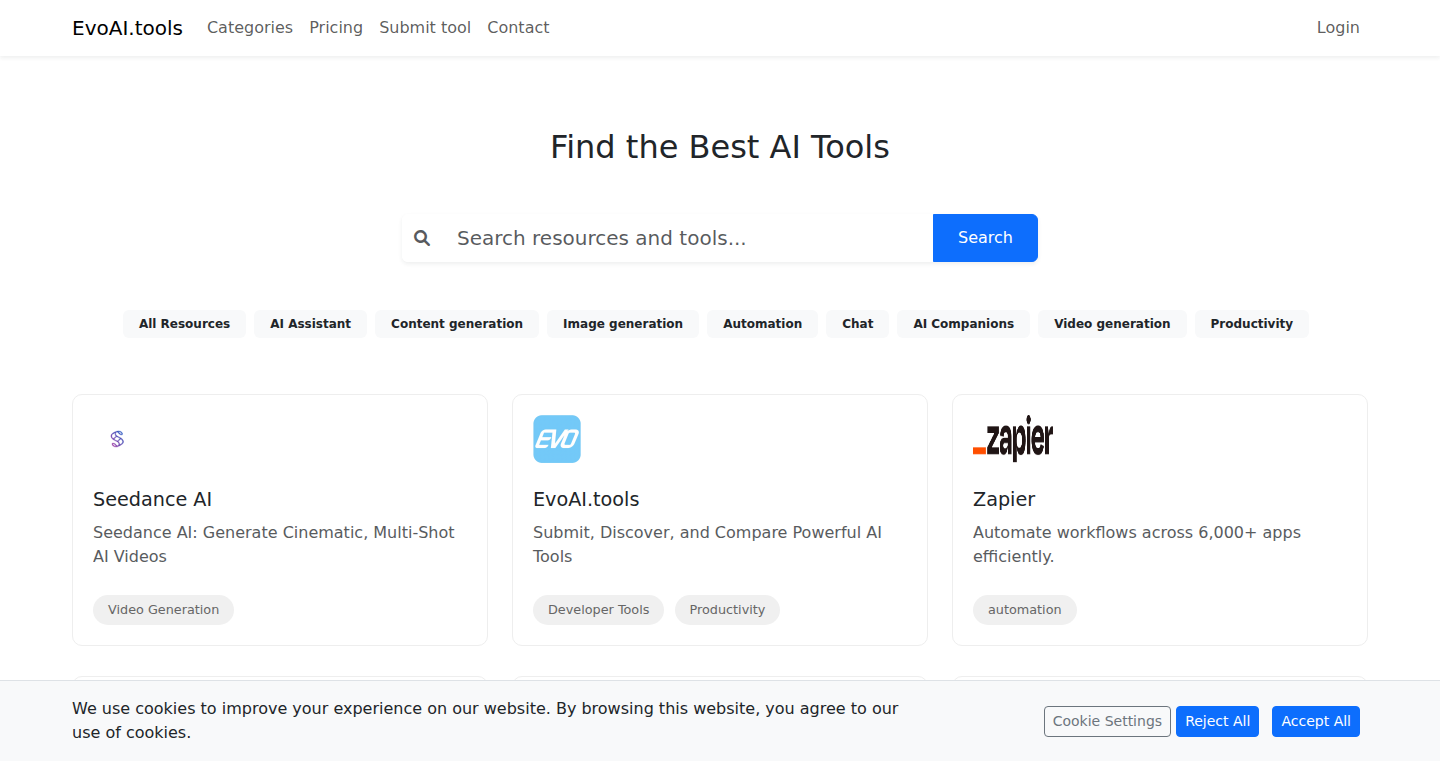Open the EvoAI.tools card title
This screenshot has height=761, width=1440.
586,499
